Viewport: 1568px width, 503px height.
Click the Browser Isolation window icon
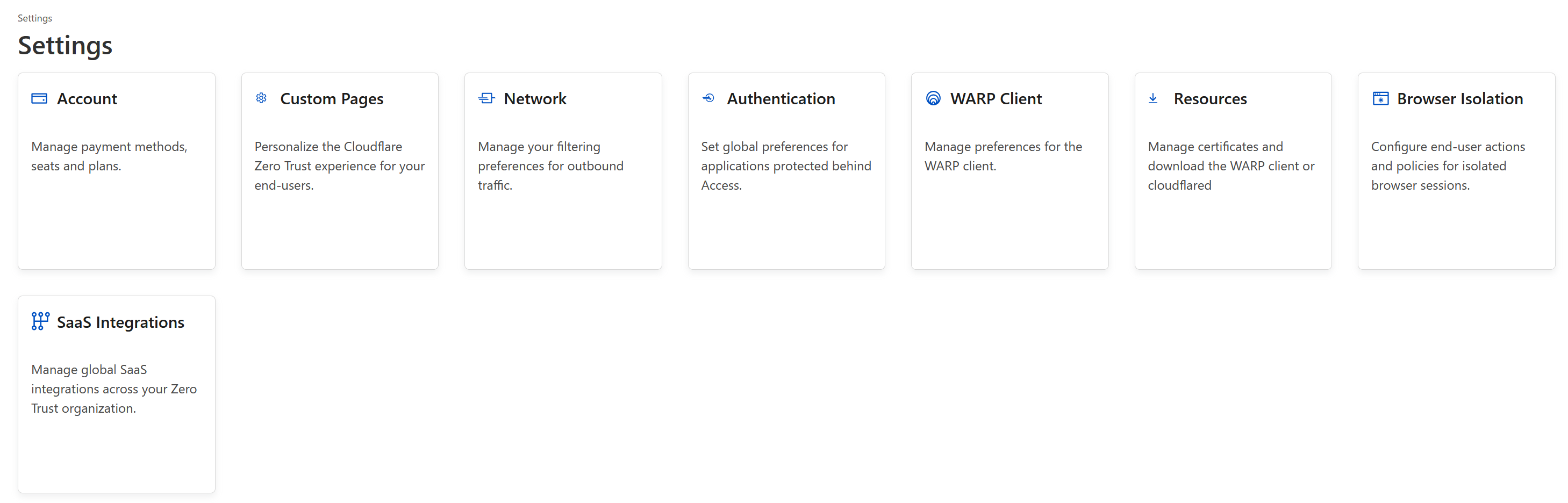[x=1380, y=98]
